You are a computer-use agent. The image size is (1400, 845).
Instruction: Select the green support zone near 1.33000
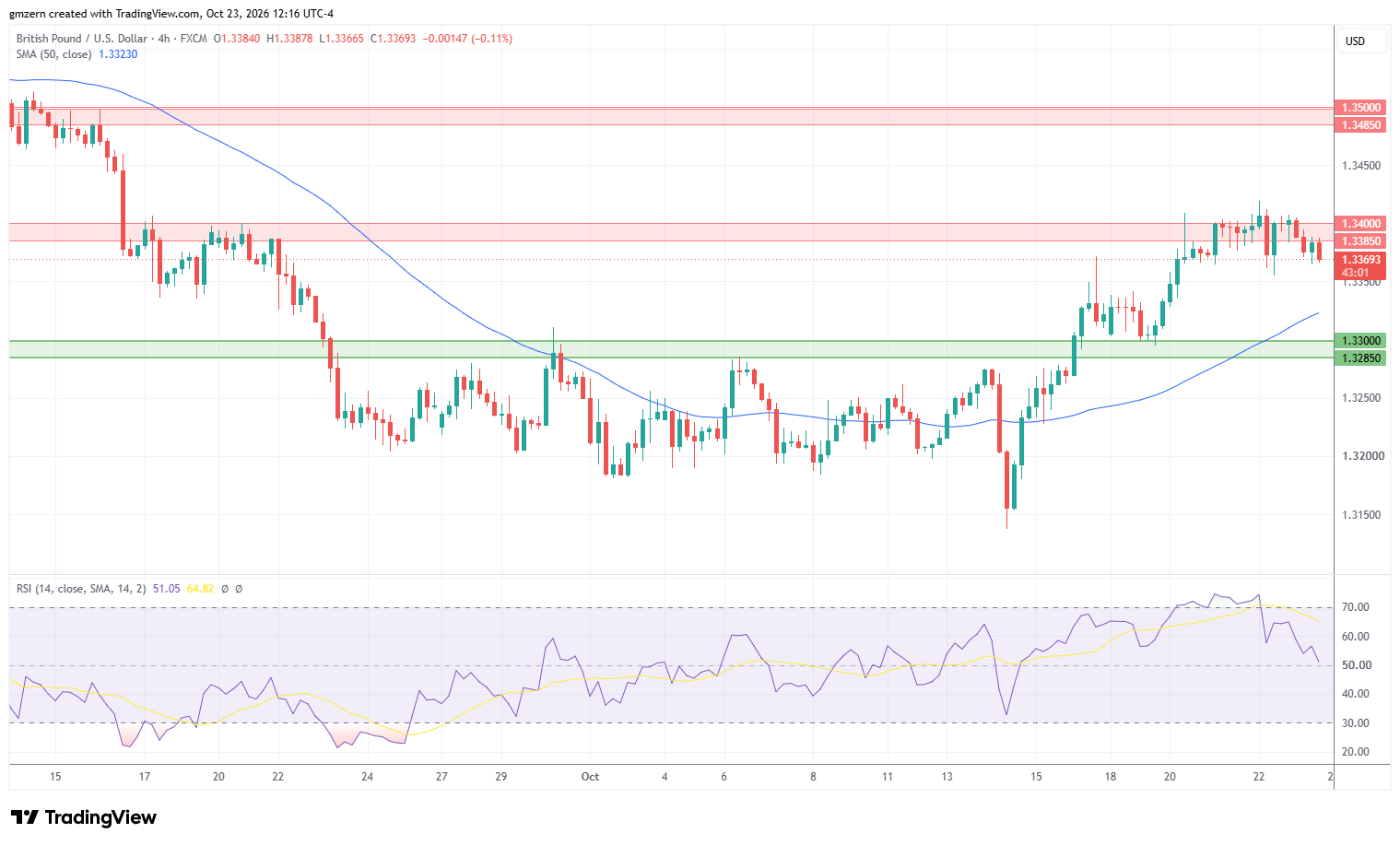tap(671, 349)
